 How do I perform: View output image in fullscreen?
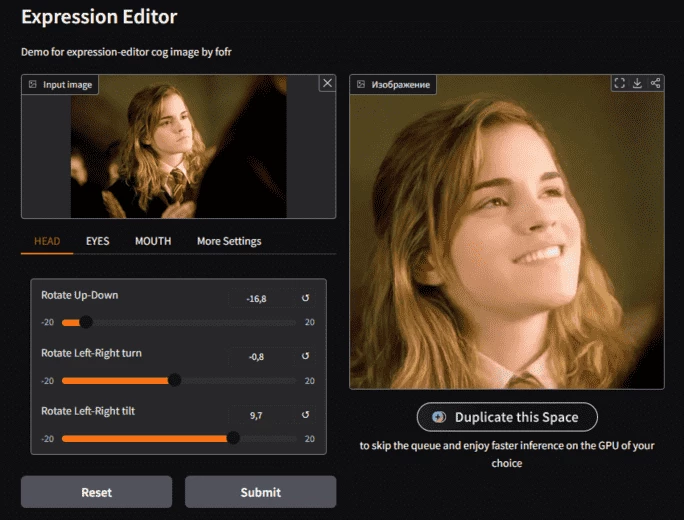point(619,83)
